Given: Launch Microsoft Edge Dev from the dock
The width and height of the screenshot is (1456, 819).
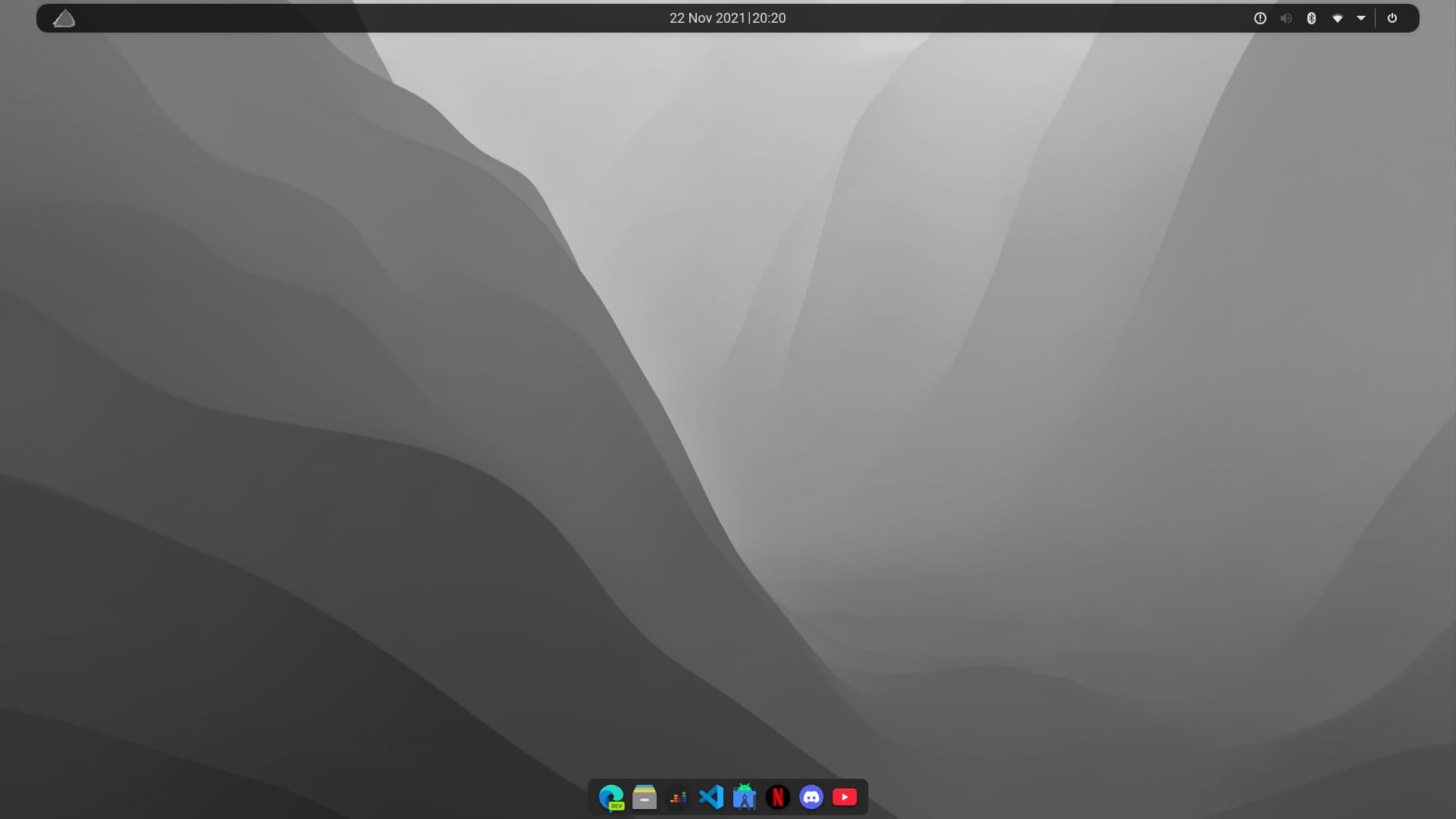Looking at the screenshot, I should click(x=611, y=798).
